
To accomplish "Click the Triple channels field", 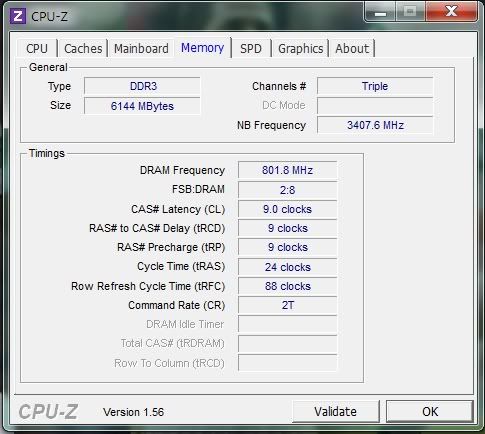I will point(375,86).
